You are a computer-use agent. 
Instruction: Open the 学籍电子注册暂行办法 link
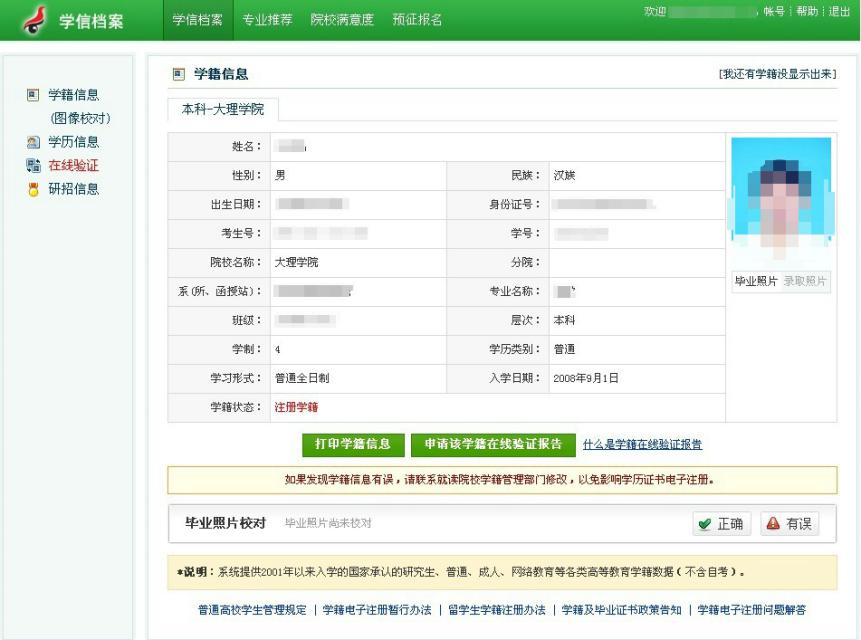click(x=377, y=610)
